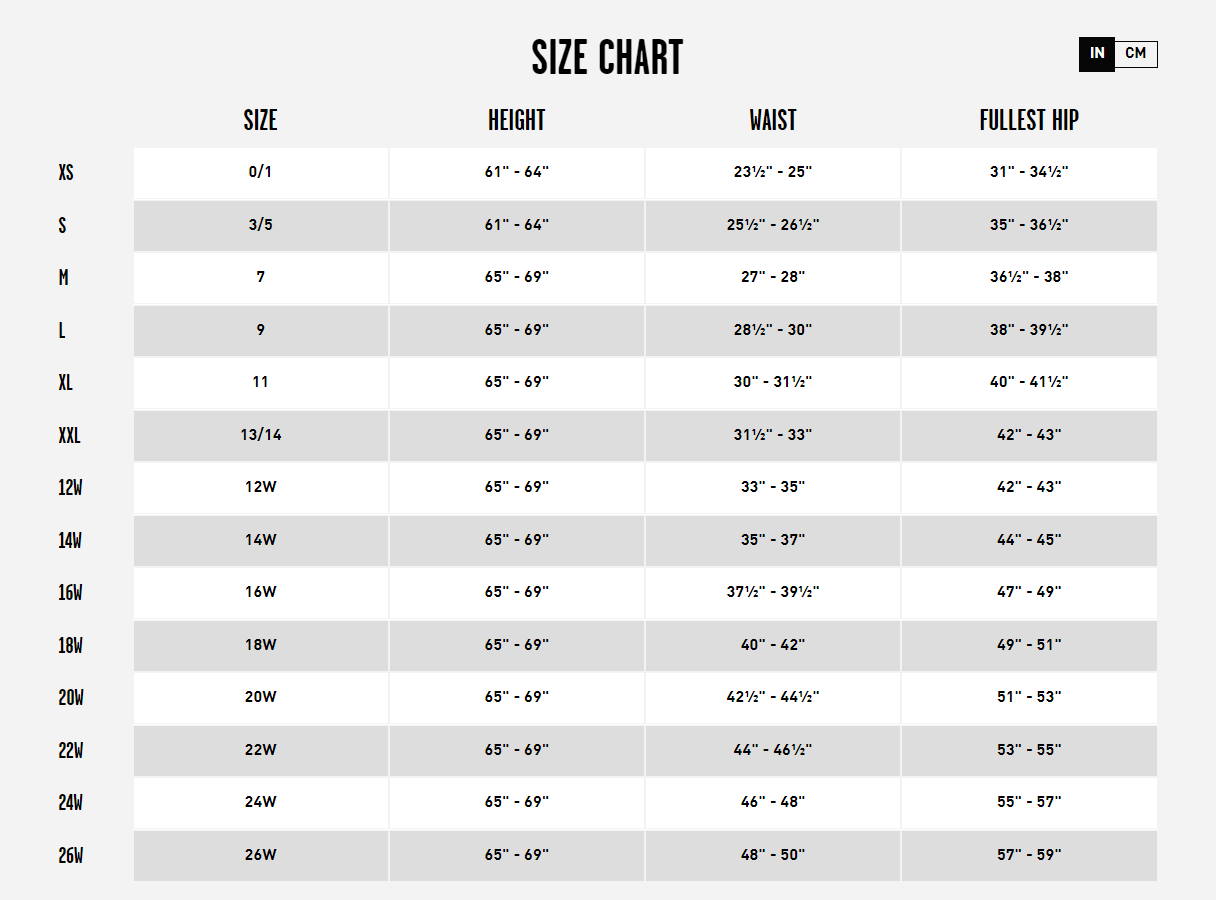Select the IN unit toggle
Screen dimensions: 1216x900
(x=1097, y=54)
